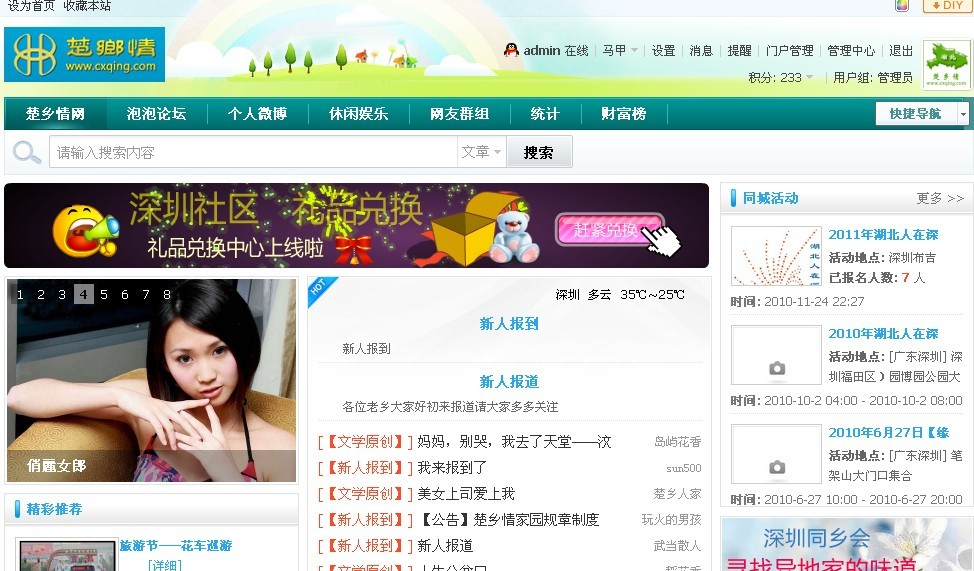
Task: Click the 【文学原创】 tag on 美女上司爱上我
Action: tap(365, 493)
